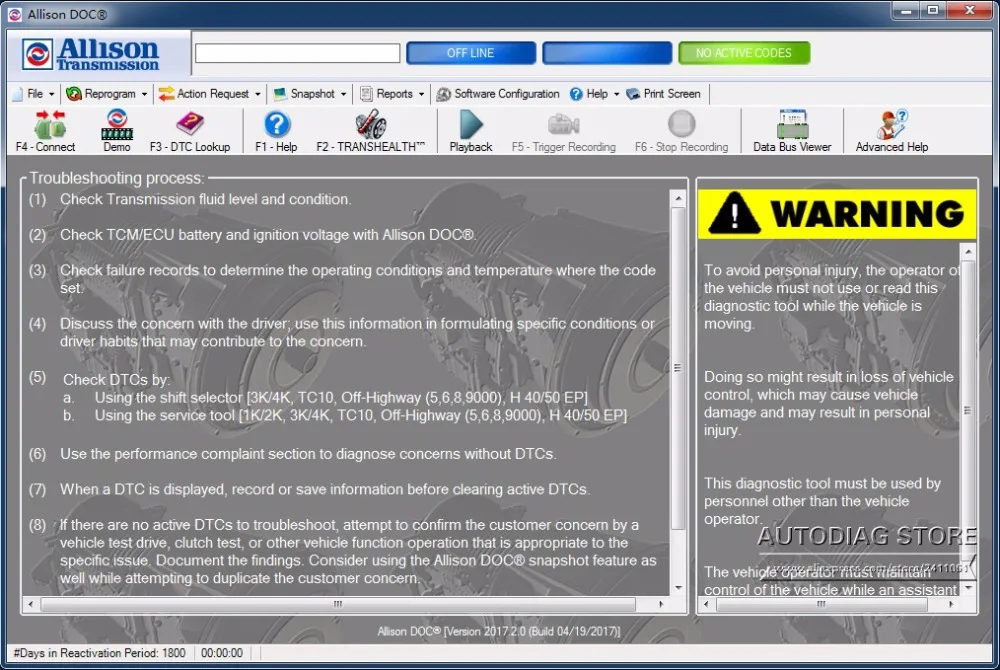Click 'Use the performance complaint section' text
This screenshot has width=1000, height=670.
pos(308,454)
